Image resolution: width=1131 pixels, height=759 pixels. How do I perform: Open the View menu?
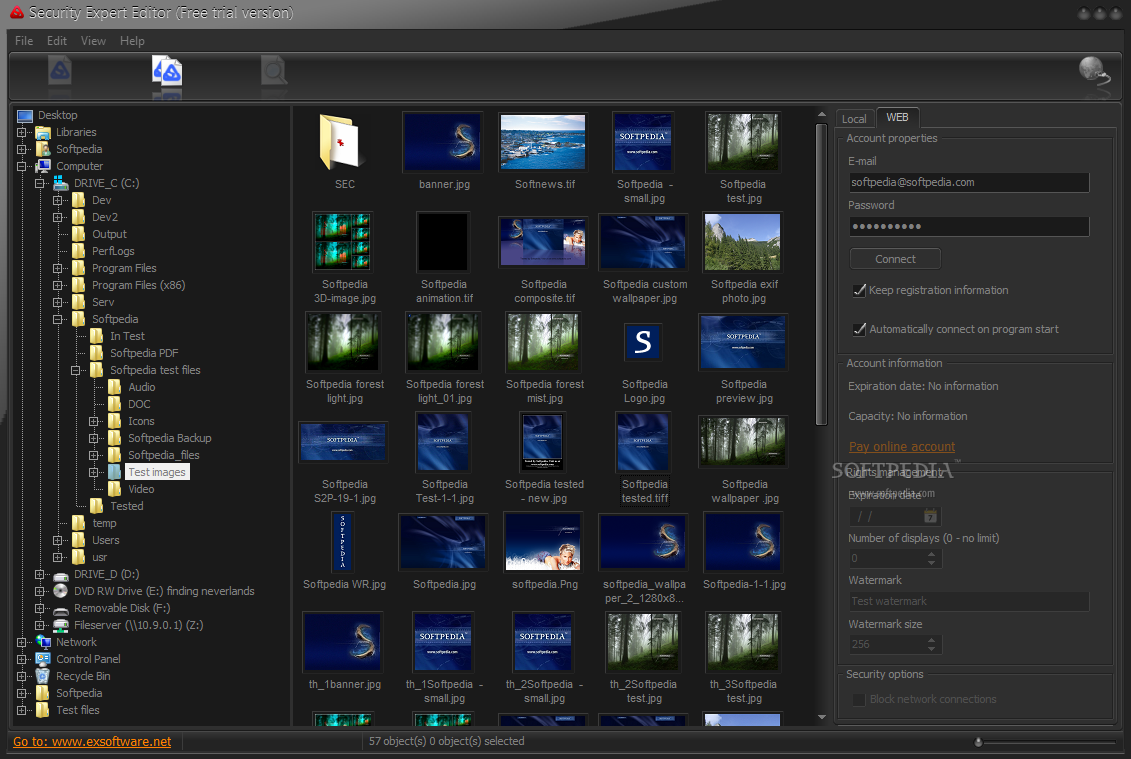(x=93, y=41)
